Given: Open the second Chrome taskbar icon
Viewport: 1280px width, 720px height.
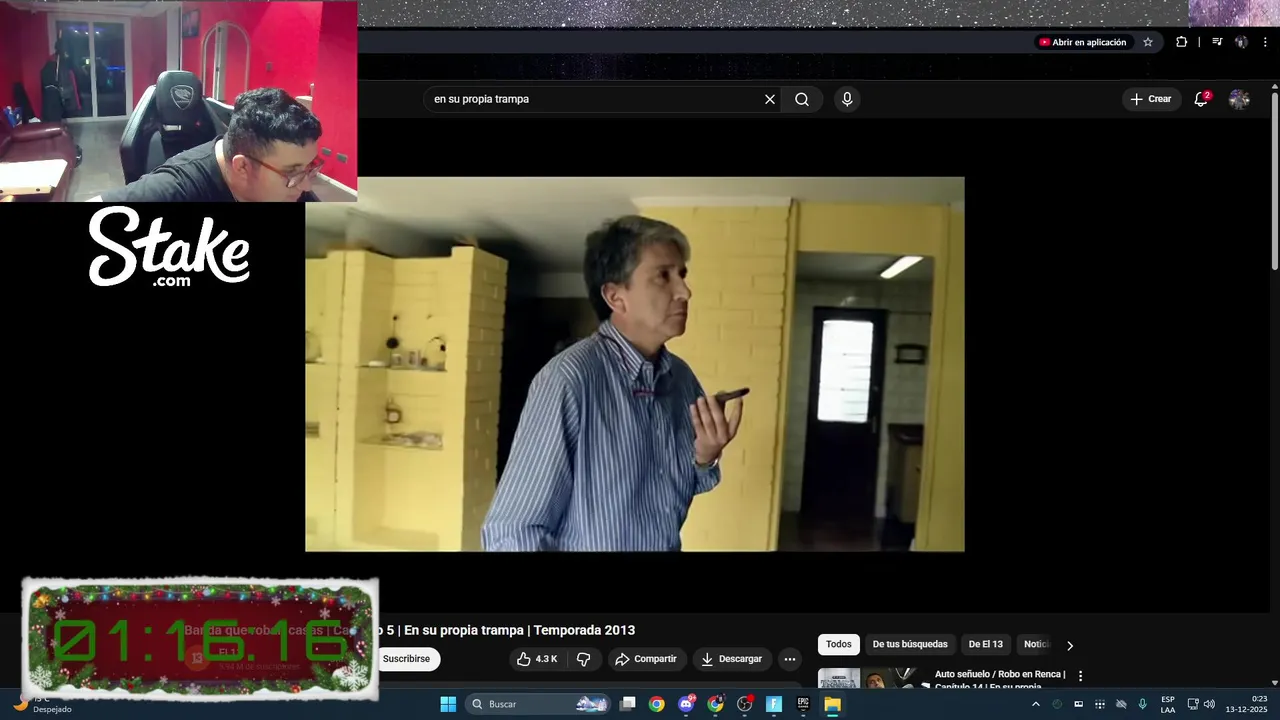Looking at the screenshot, I should (x=715, y=704).
